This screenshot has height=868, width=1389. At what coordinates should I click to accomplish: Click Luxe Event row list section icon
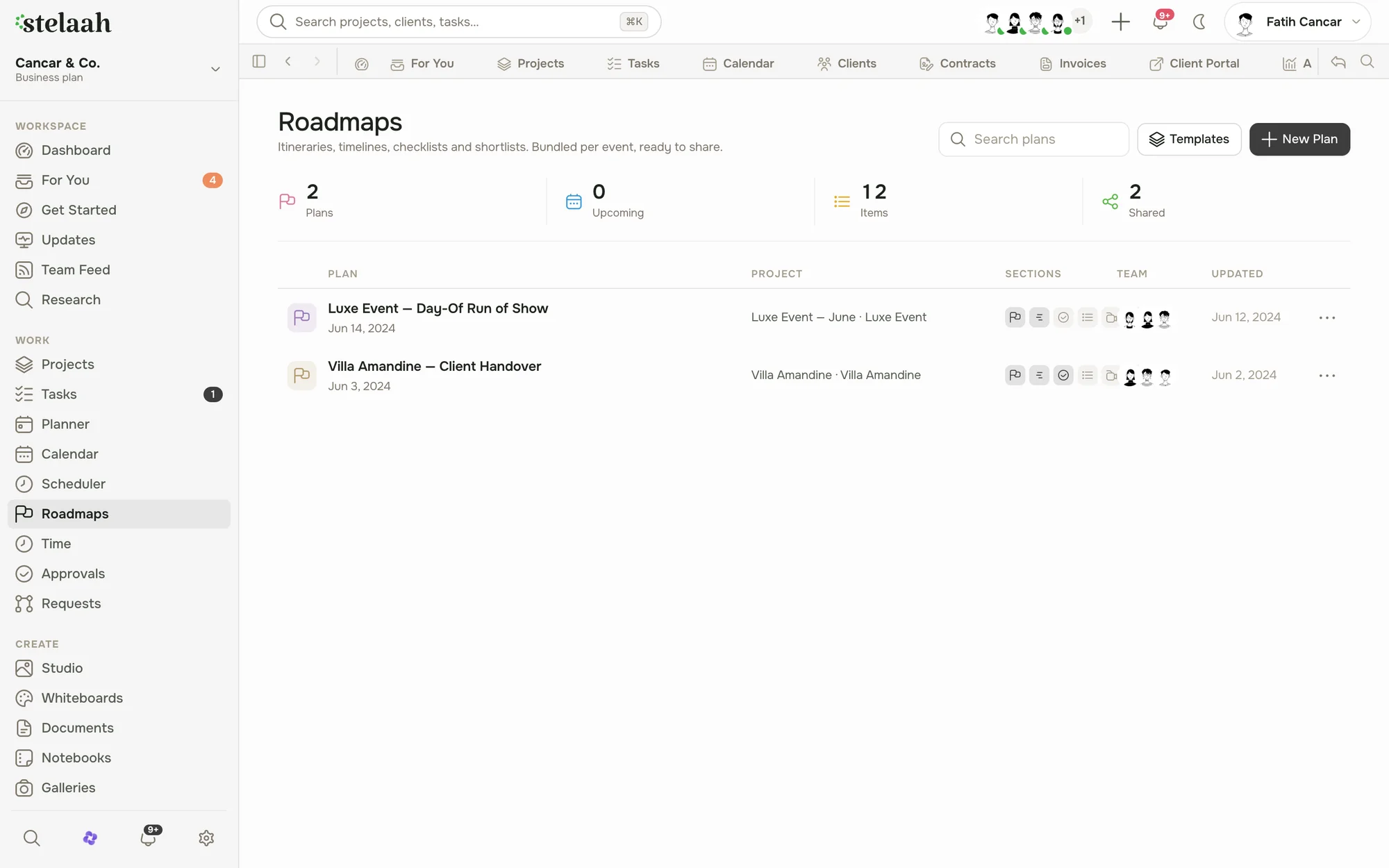1088,317
